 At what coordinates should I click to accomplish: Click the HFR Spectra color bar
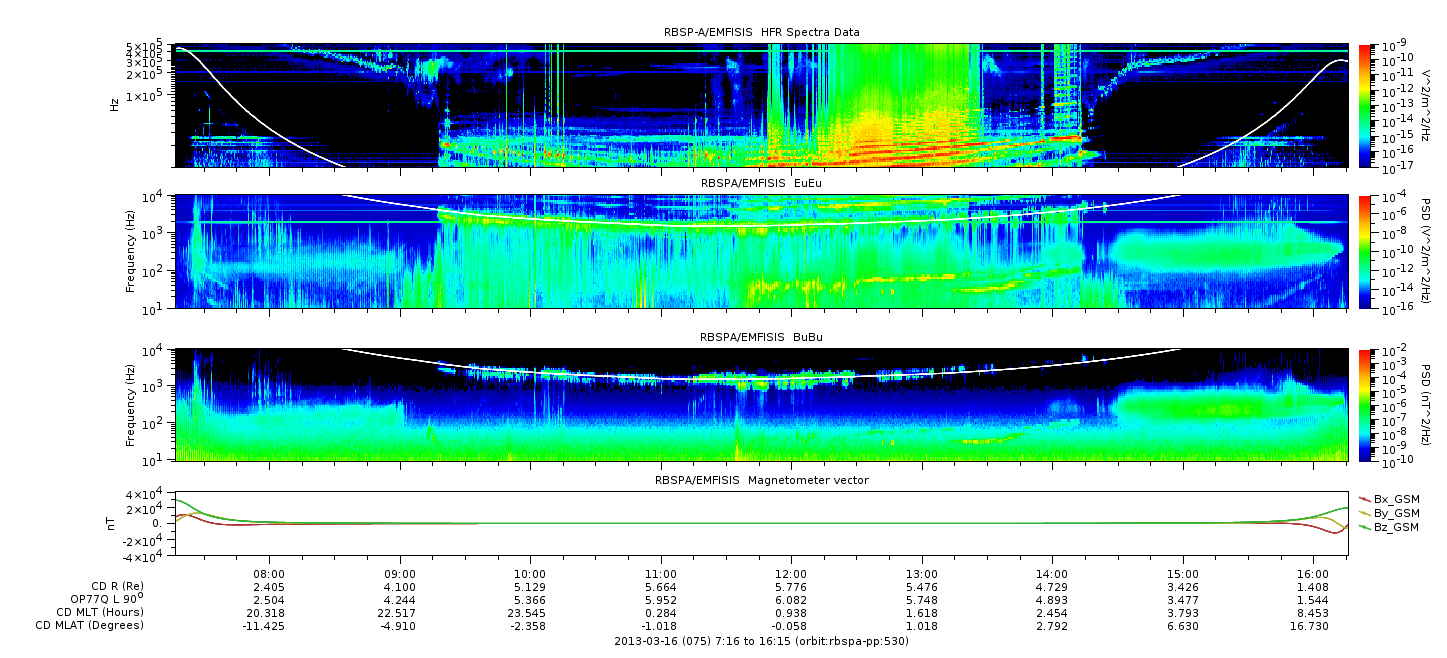[x=1366, y=105]
